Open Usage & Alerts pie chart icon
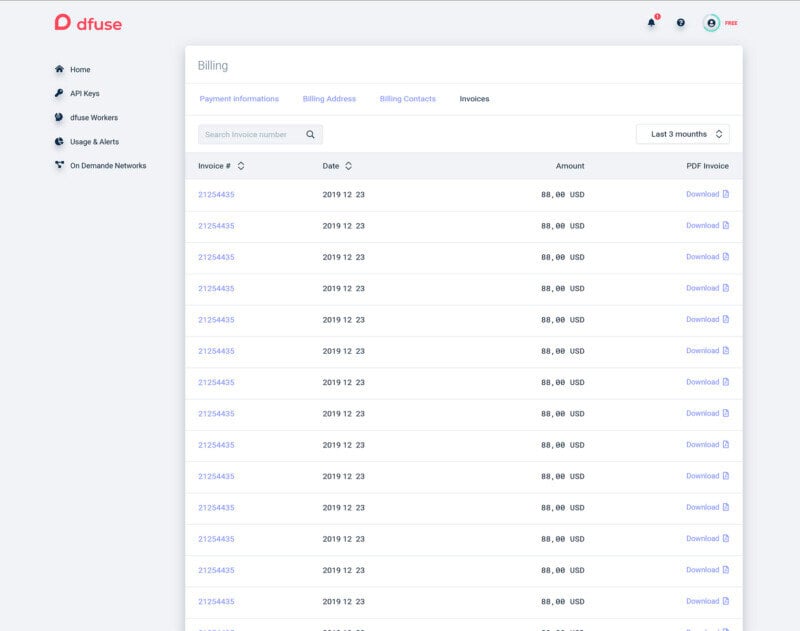 click(x=59, y=141)
